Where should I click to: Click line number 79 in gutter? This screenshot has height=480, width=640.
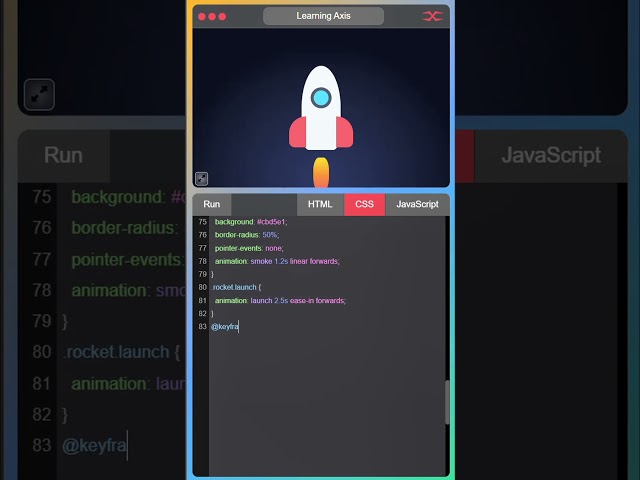[x=202, y=274]
